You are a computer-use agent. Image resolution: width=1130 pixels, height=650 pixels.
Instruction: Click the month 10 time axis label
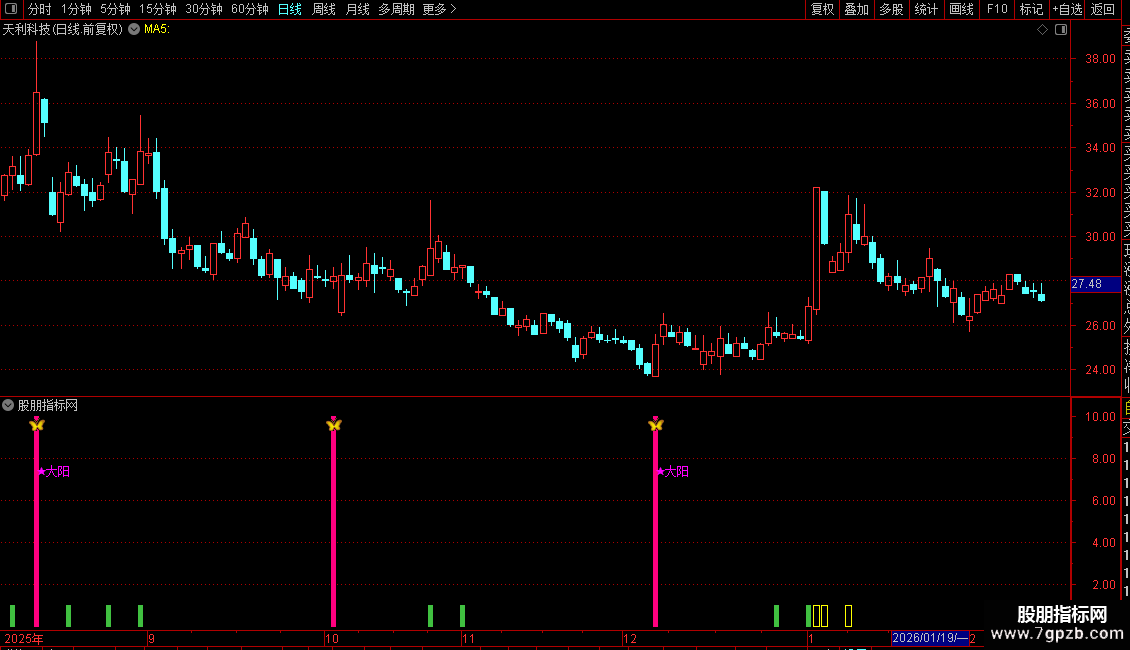[x=332, y=638]
